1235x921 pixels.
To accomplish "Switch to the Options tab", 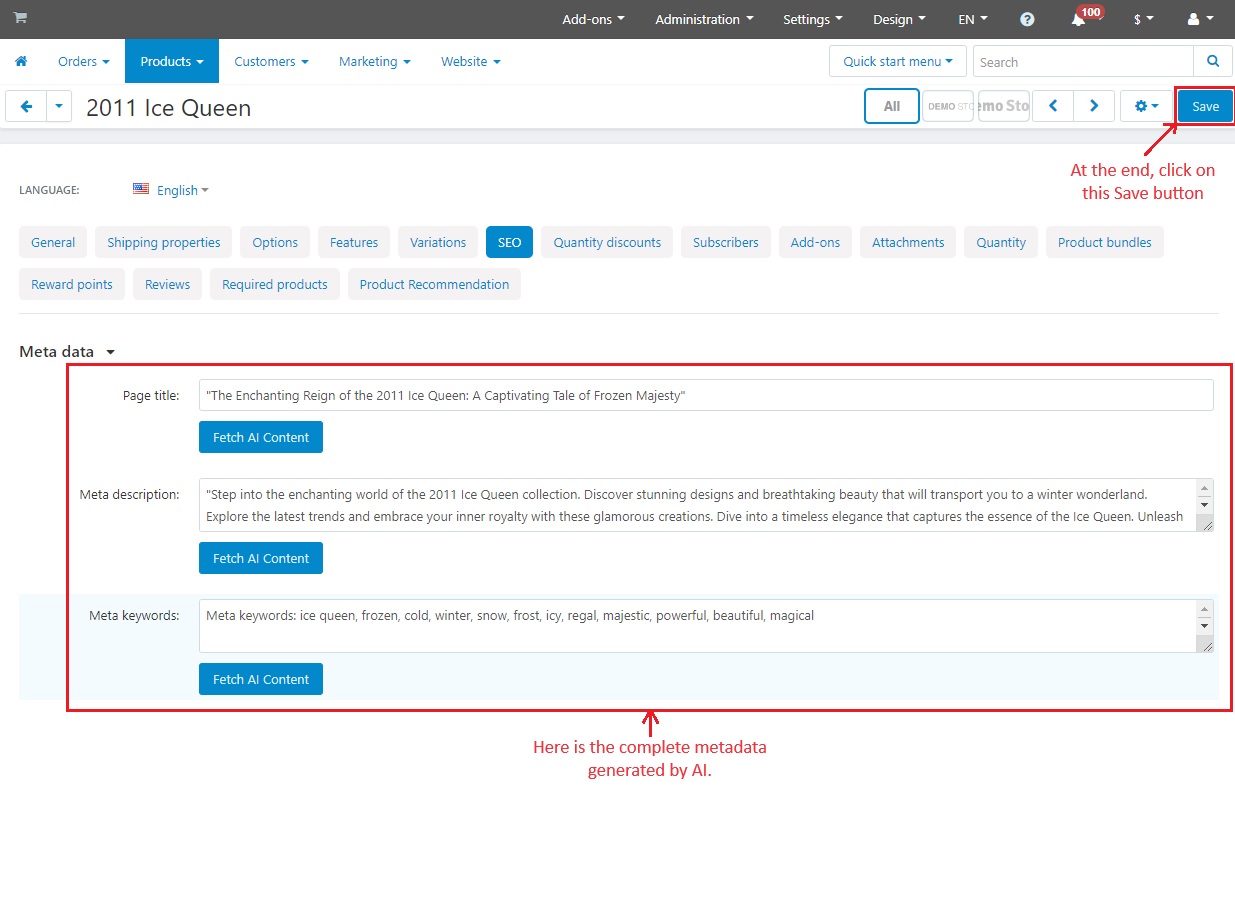I will tap(275, 242).
